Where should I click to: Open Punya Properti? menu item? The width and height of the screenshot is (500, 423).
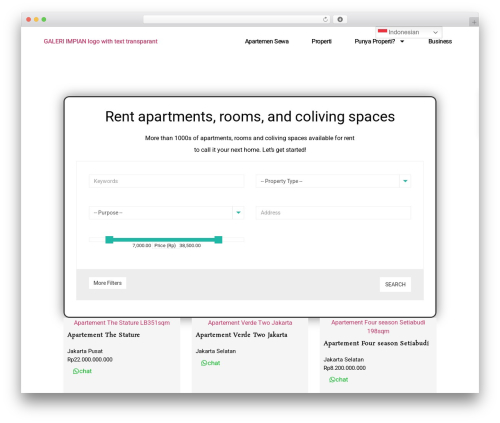pyautogui.click(x=375, y=41)
